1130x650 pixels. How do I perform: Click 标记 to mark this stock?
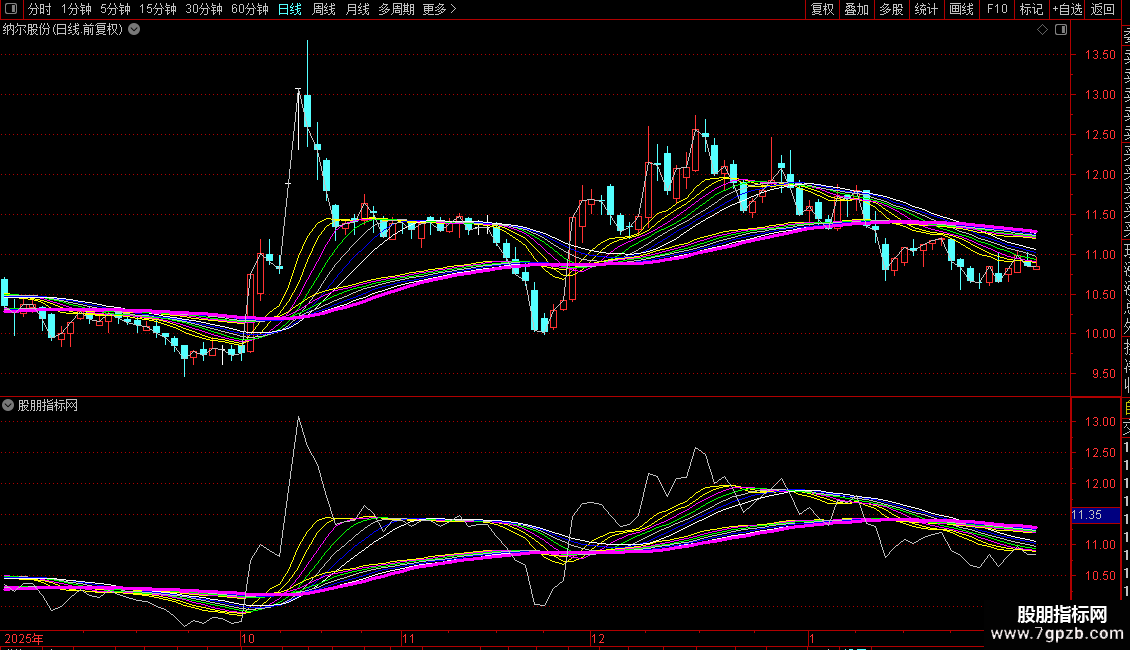tap(1031, 10)
